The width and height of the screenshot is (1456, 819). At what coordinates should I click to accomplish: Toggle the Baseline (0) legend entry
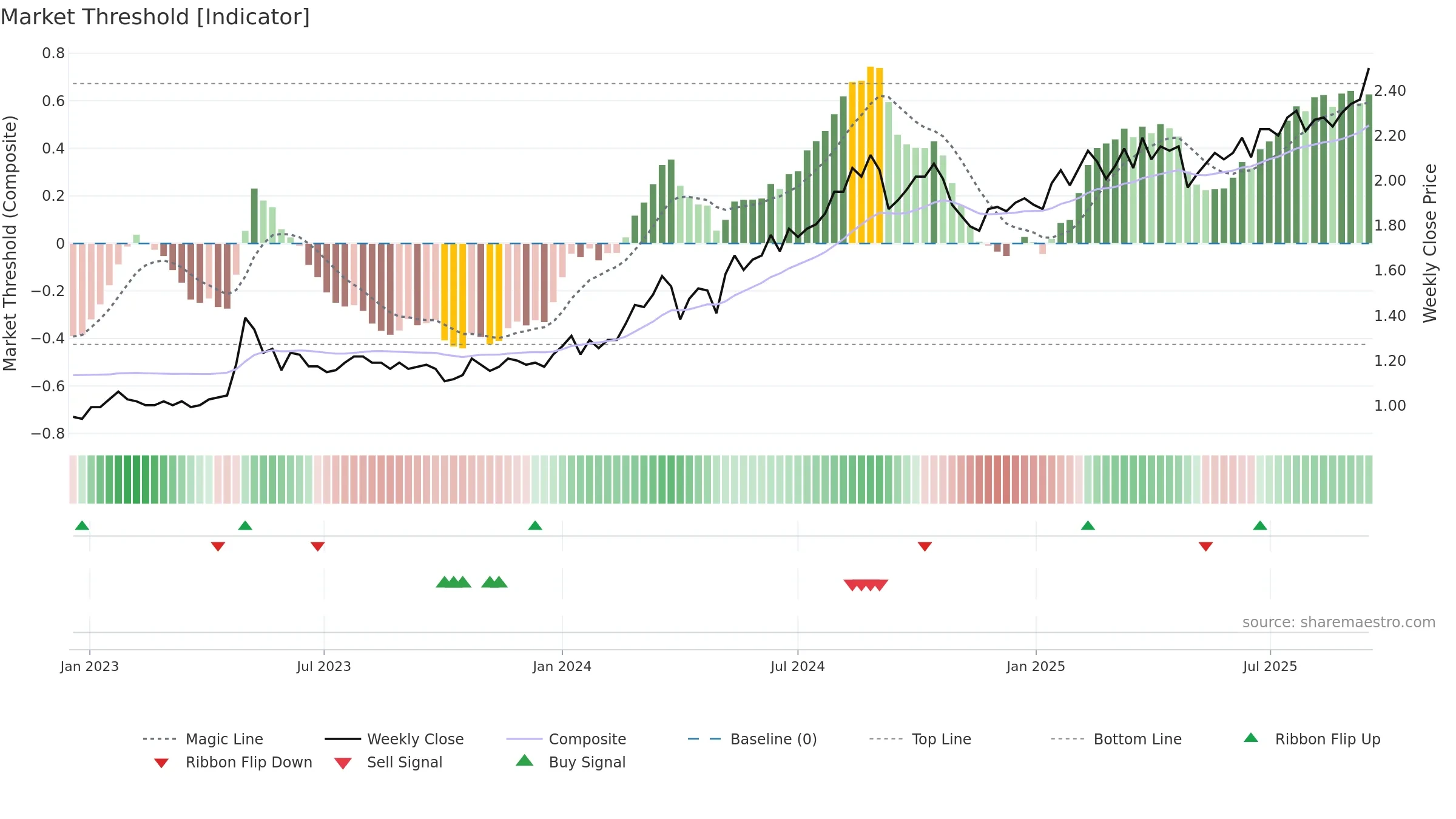[752, 739]
